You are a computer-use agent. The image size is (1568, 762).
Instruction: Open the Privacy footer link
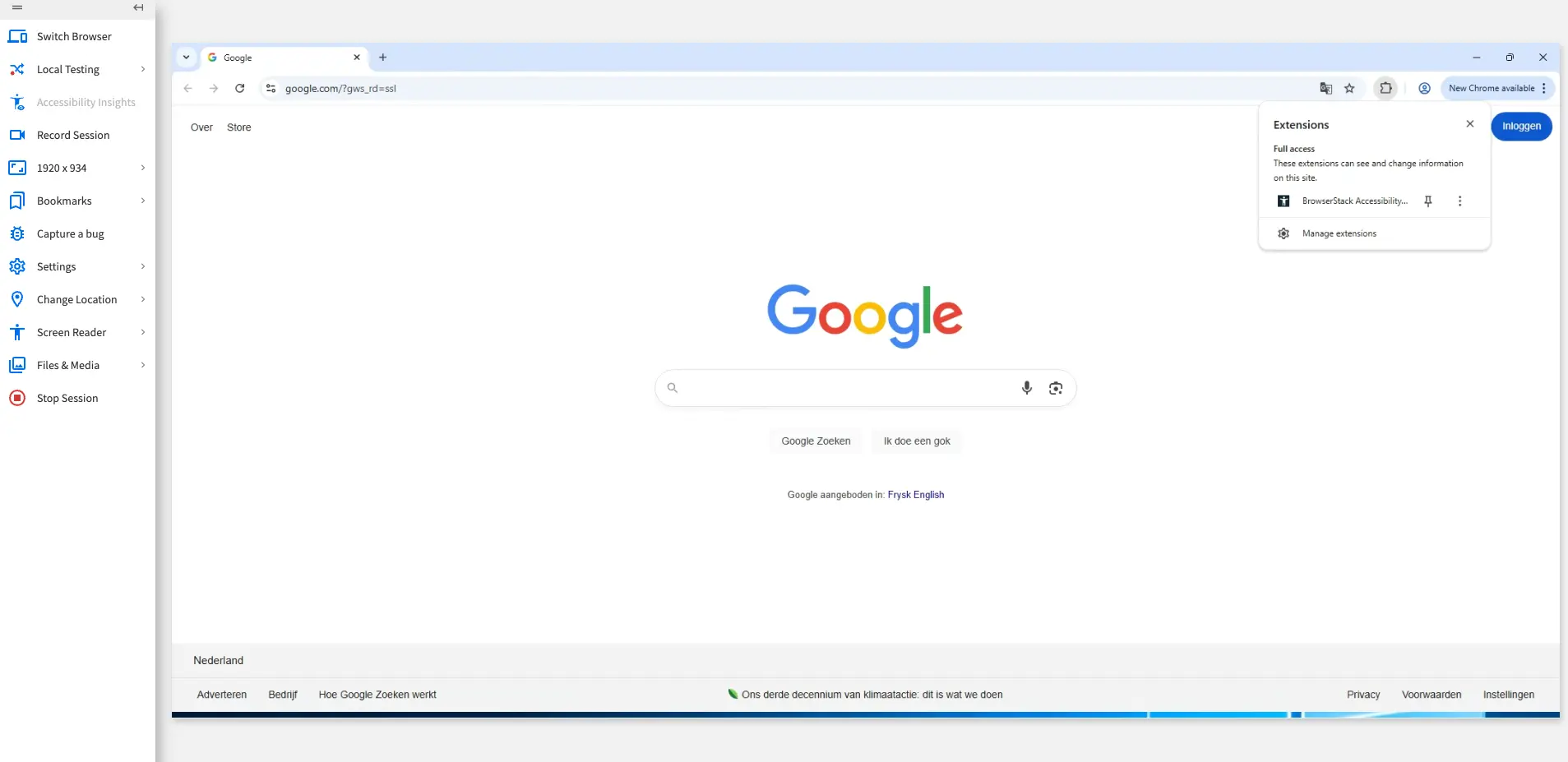[1363, 695]
